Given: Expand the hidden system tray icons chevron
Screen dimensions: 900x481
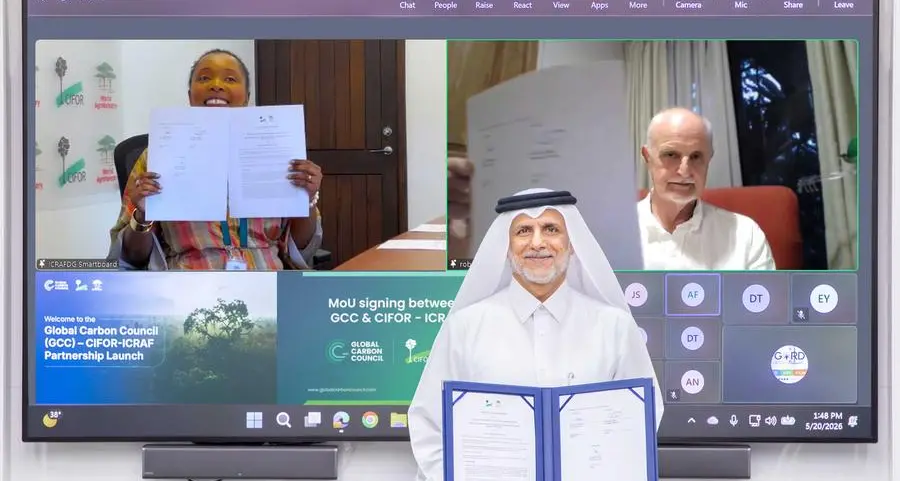Looking at the screenshot, I should click(x=692, y=421).
